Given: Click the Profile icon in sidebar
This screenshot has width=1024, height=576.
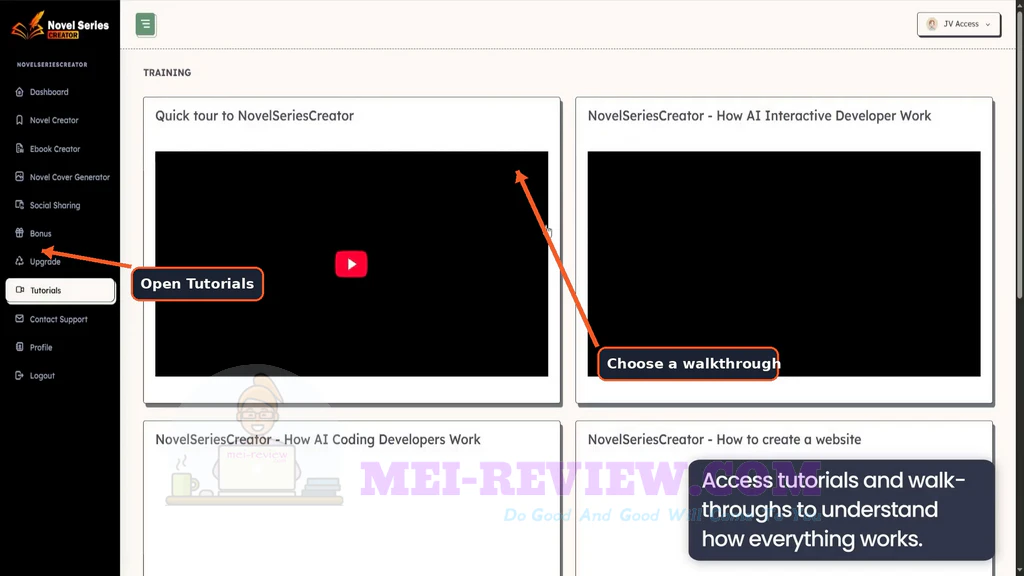Looking at the screenshot, I should click(20, 347).
